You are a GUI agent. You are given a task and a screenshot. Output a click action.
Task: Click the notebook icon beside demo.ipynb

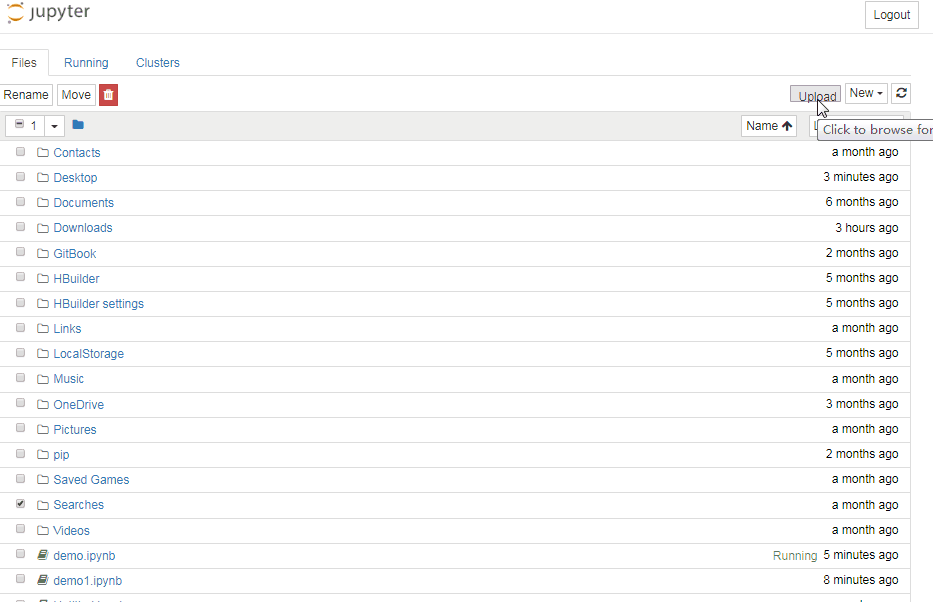[x=41, y=554]
